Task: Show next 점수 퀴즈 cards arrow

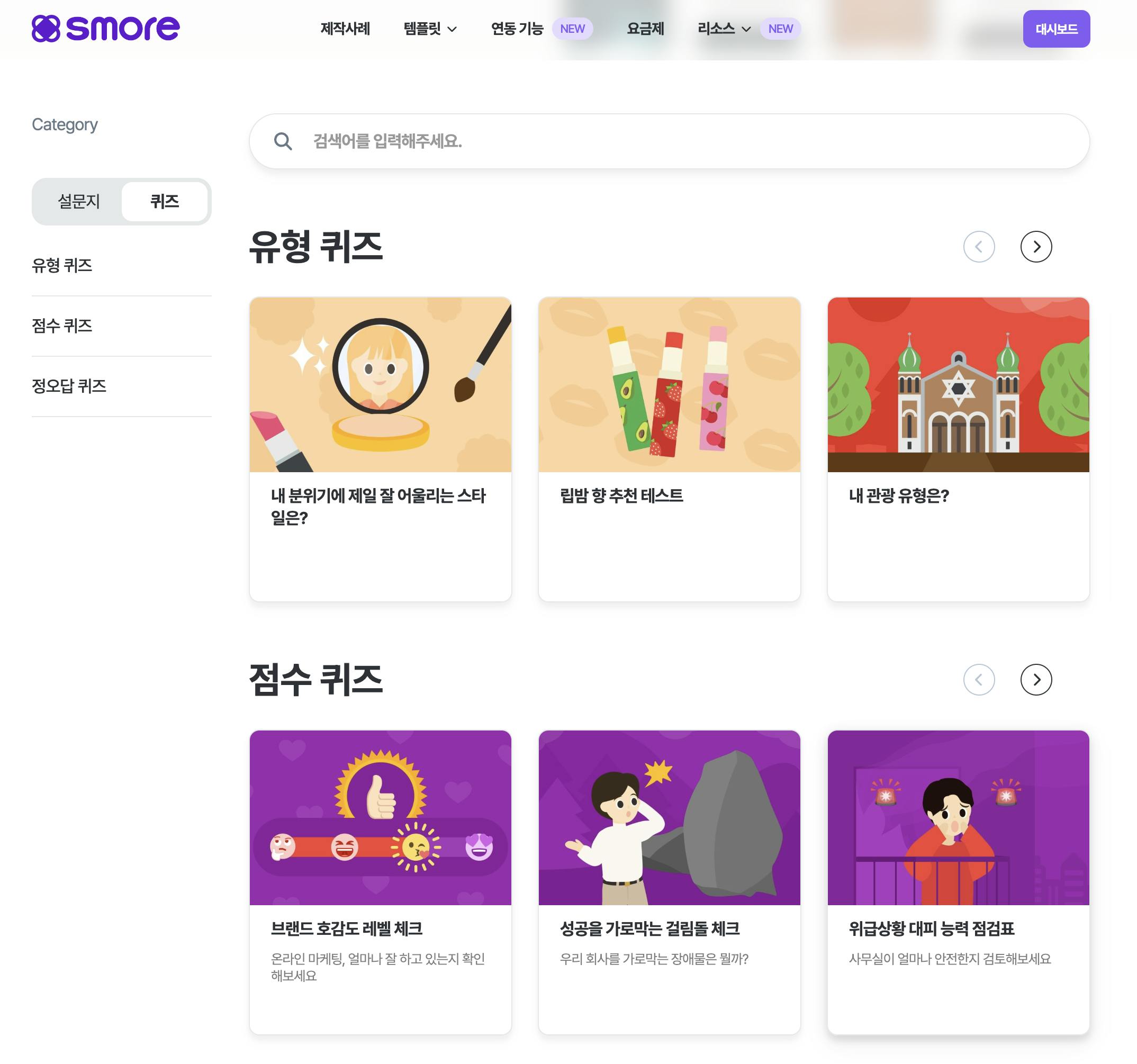Action: [1036, 680]
